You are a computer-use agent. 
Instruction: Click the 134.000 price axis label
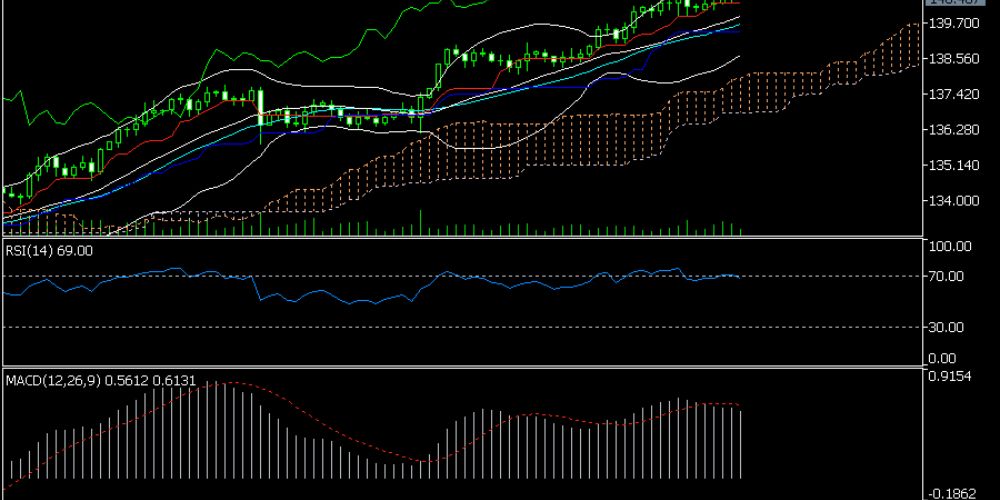point(954,201)
